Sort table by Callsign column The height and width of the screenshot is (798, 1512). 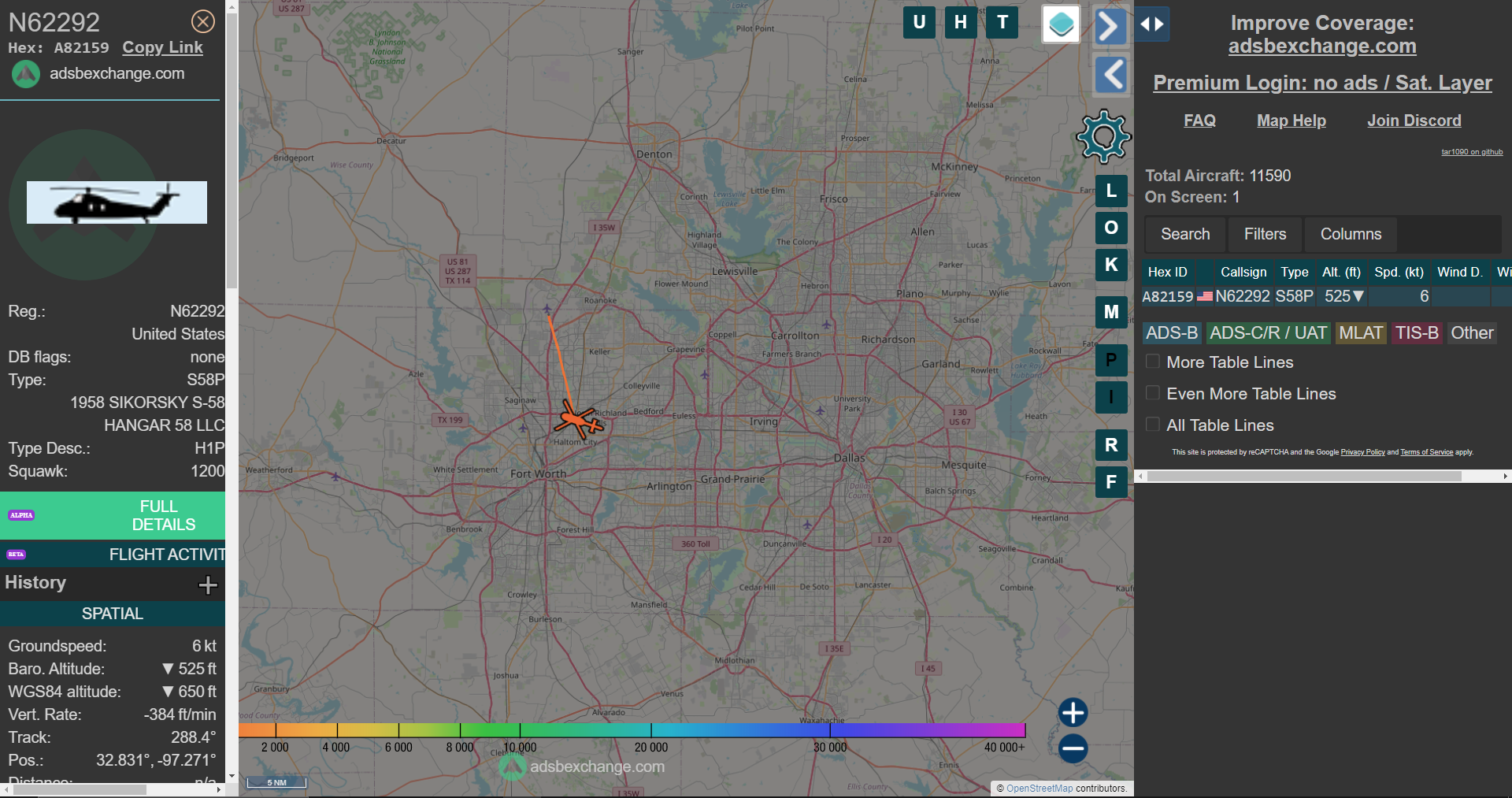[1243, 272]
